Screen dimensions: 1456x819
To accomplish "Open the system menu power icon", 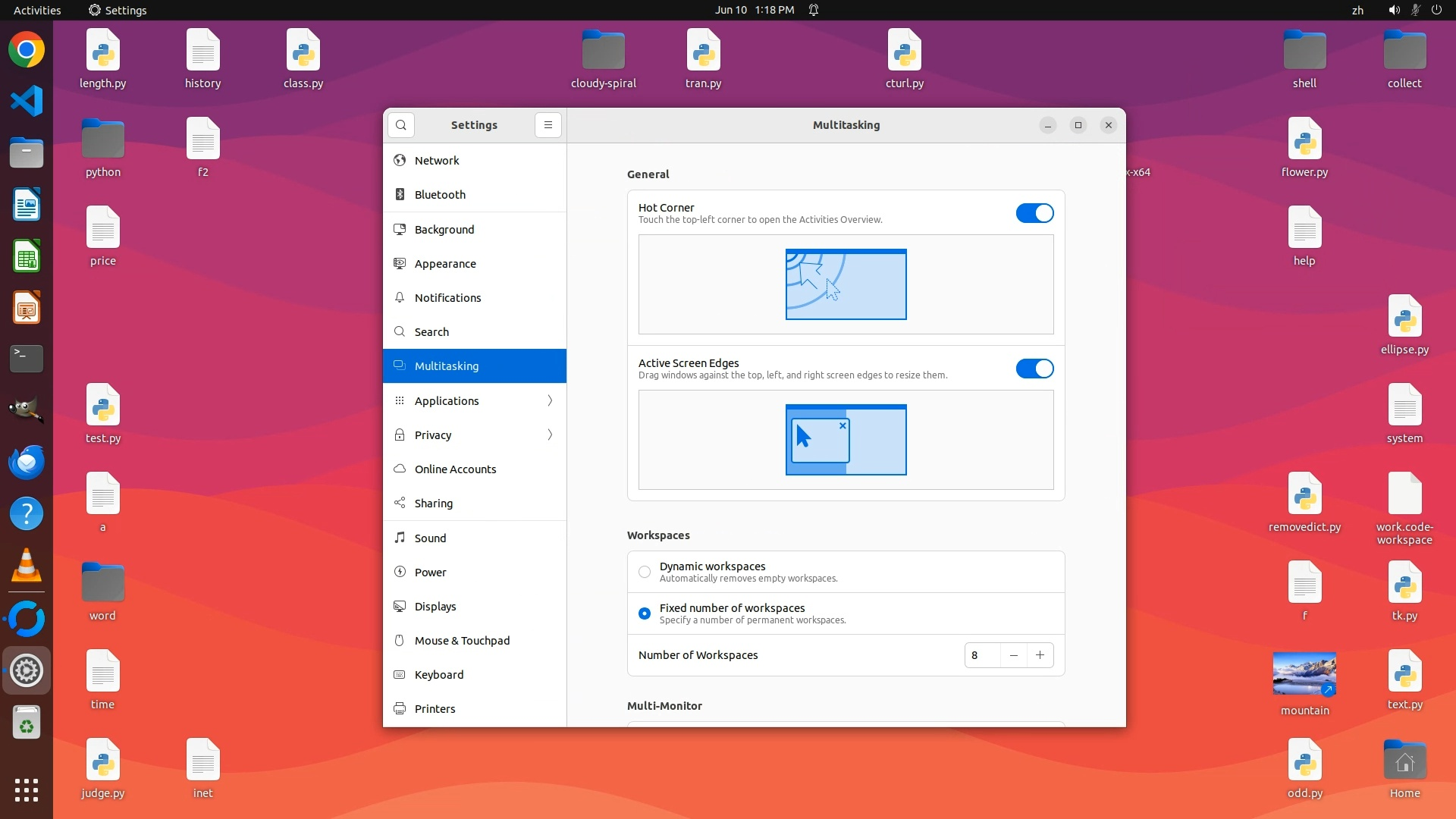I will tap(1436, 10).
